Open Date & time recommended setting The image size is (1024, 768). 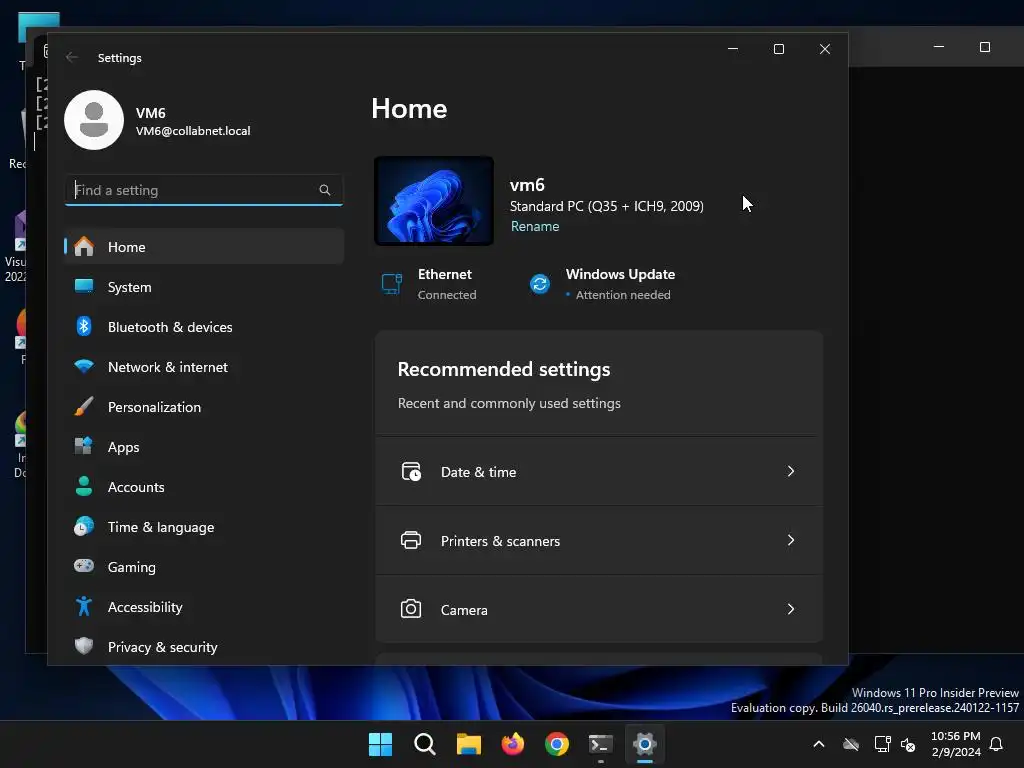pyautogui.click(x=599, y=472)
